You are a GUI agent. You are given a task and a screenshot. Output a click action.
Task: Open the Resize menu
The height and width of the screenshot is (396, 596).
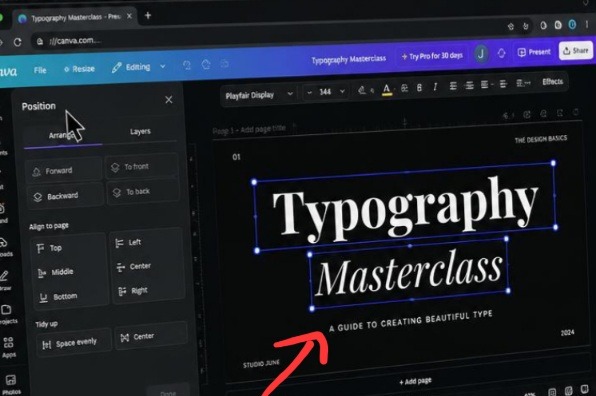coord(79,69)
